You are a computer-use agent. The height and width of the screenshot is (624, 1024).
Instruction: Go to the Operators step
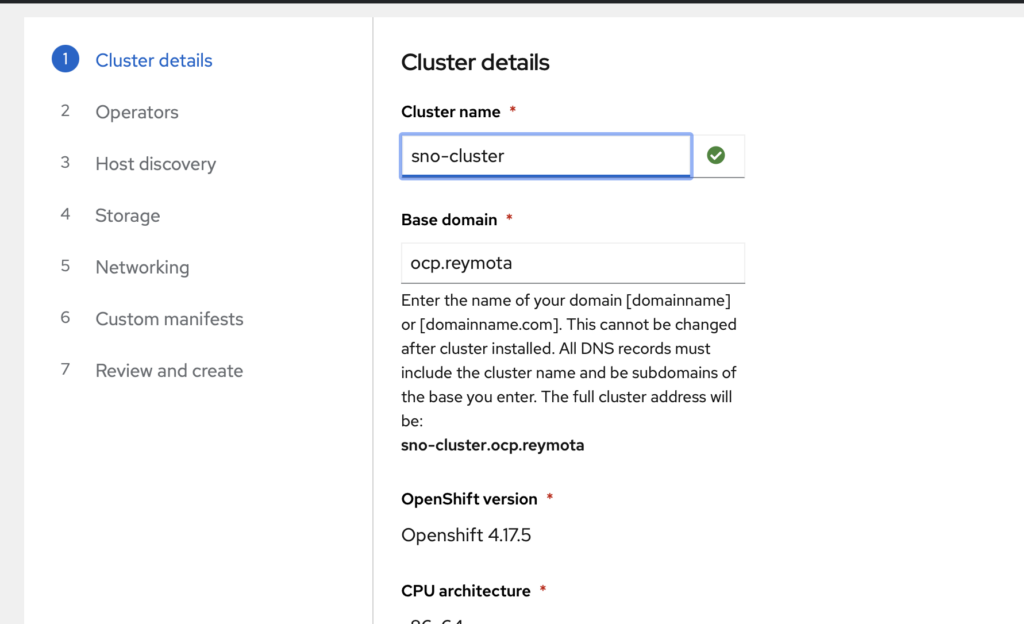click(x=137, y=112)
